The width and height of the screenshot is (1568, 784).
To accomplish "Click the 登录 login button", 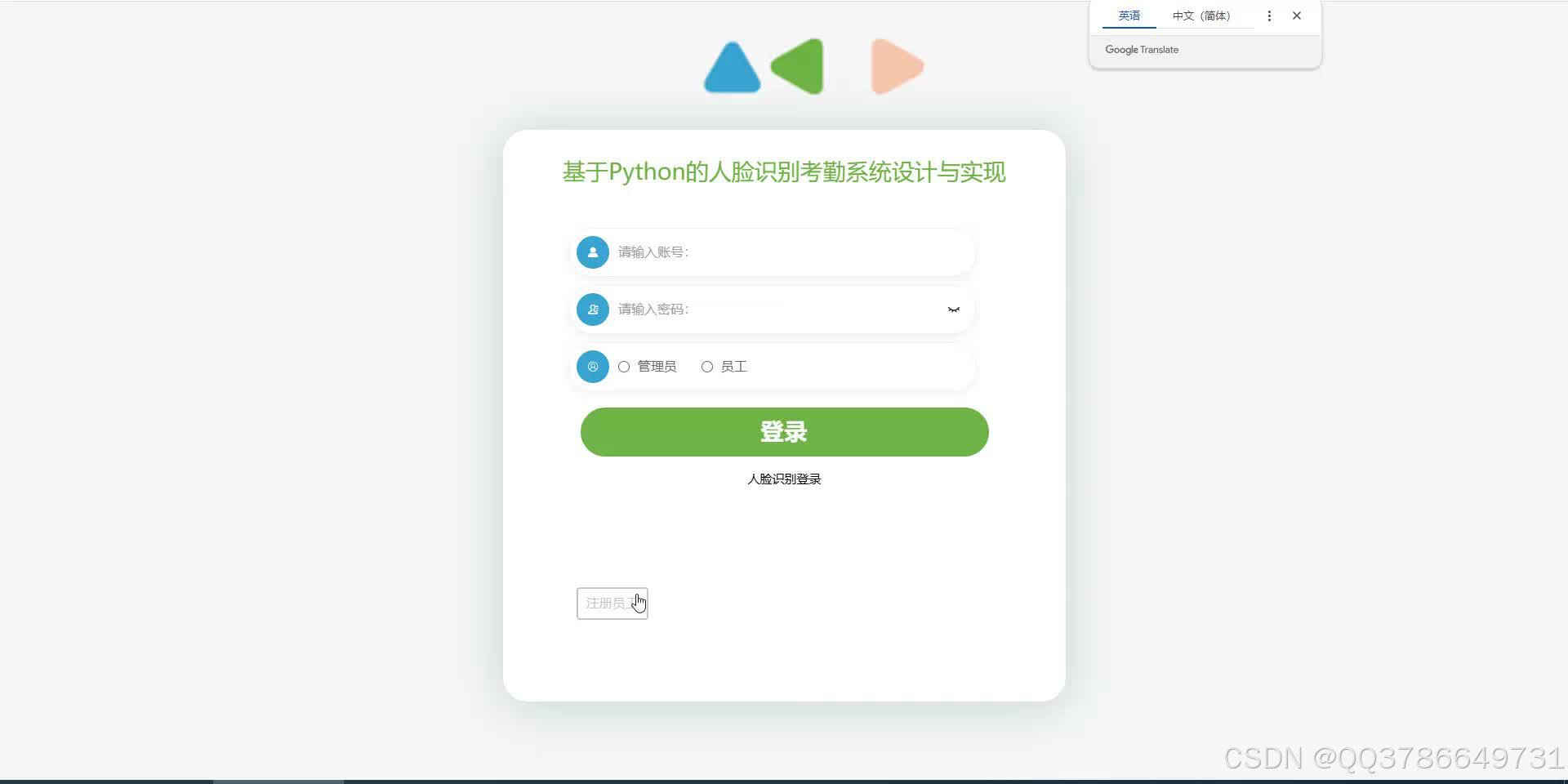I will tap(782, 432).
